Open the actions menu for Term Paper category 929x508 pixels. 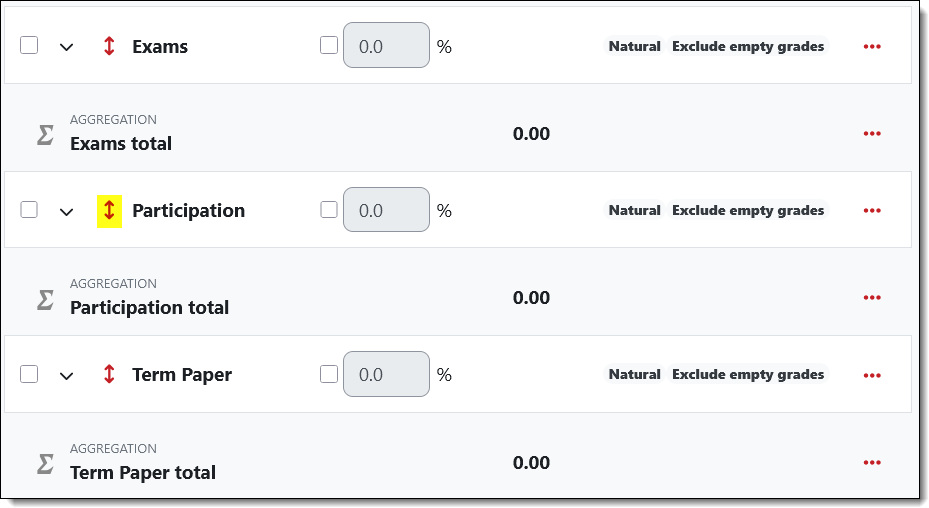872,375
